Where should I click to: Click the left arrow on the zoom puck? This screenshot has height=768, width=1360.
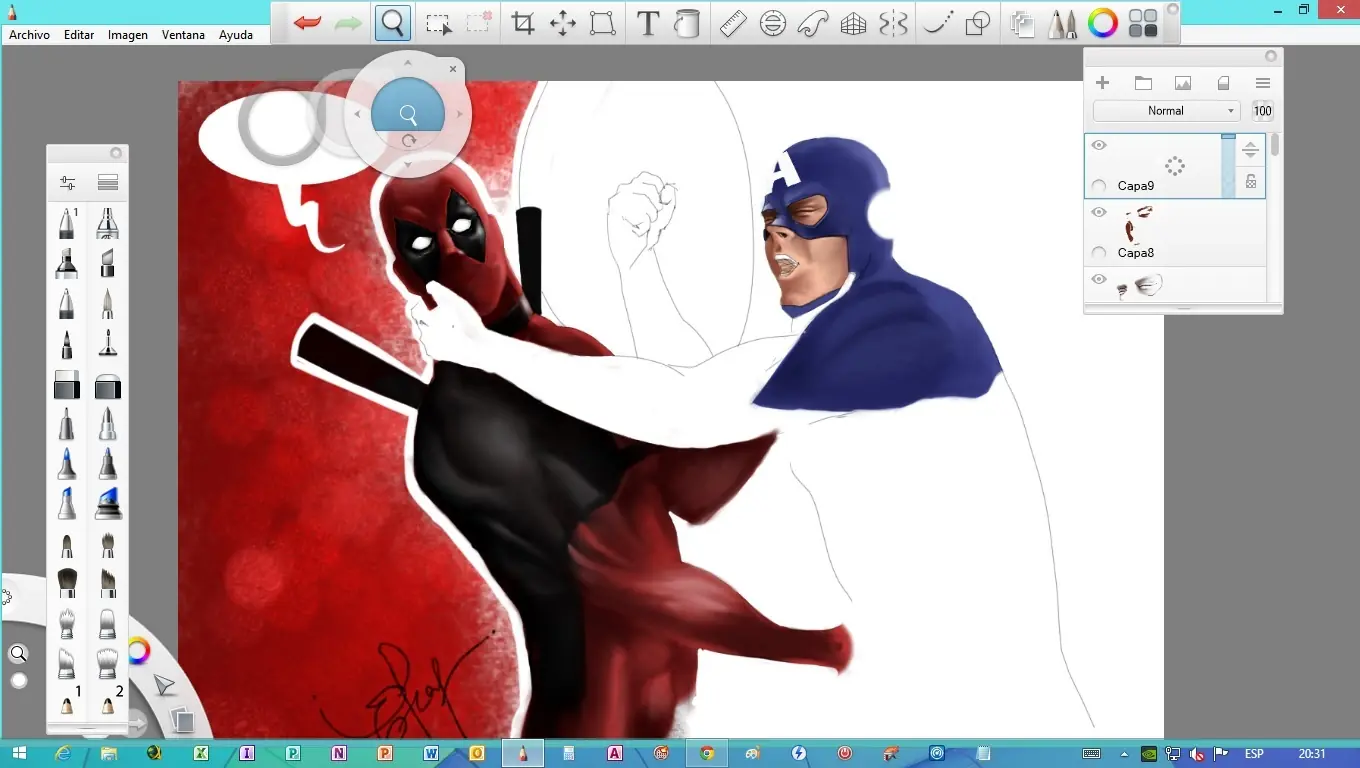pos(357,114)
